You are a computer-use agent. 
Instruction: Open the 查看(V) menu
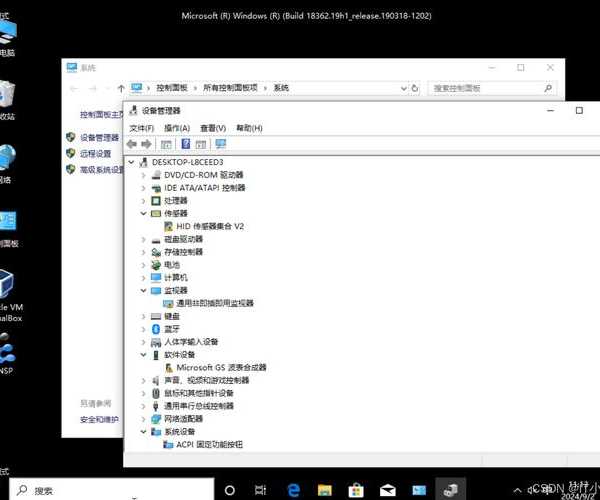[x=213, y=128]
